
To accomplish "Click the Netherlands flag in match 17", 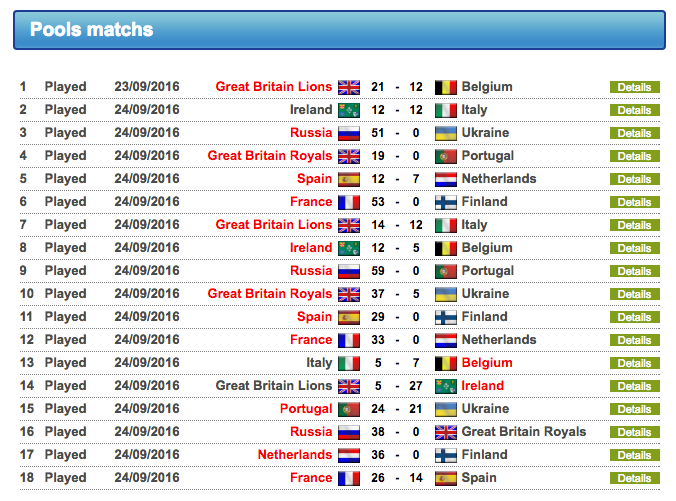I will click(348, 455).
